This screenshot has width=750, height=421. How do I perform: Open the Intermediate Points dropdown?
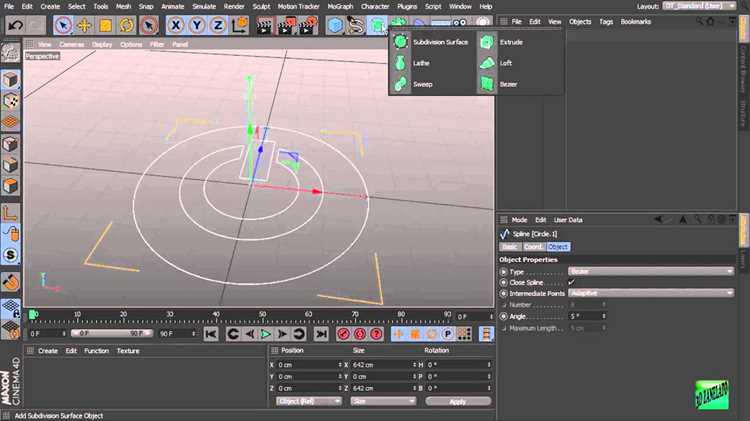coord(651,293)
